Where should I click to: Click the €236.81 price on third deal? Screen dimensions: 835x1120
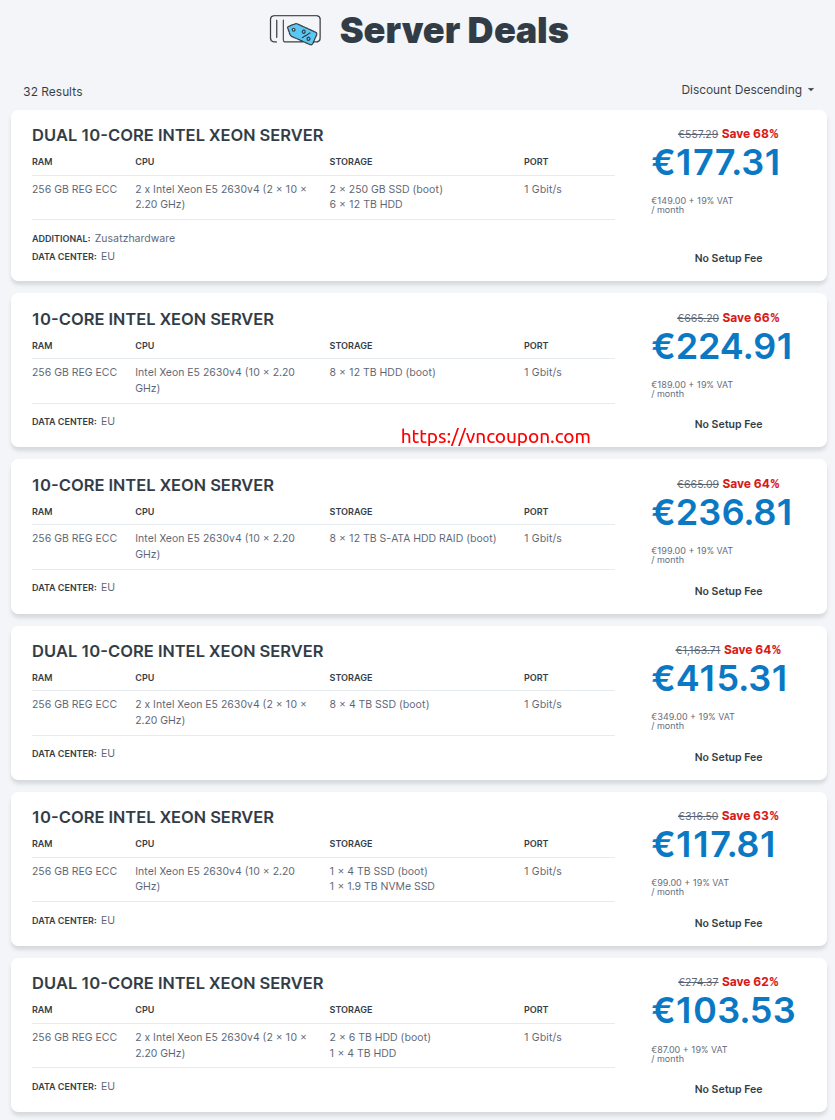coord(722,512)
